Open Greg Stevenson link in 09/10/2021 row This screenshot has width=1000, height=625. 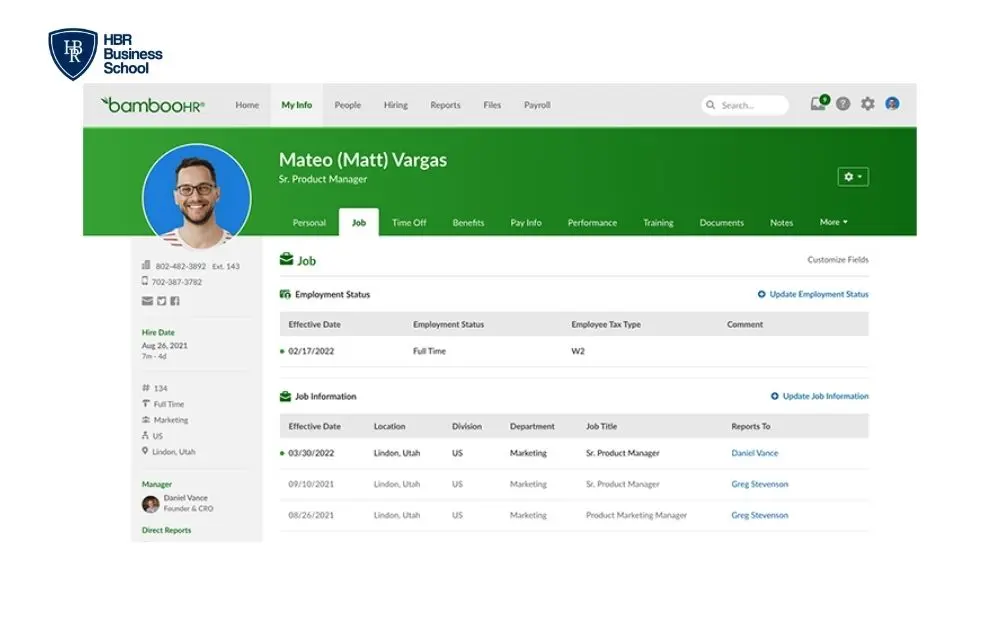click(760, 484)
